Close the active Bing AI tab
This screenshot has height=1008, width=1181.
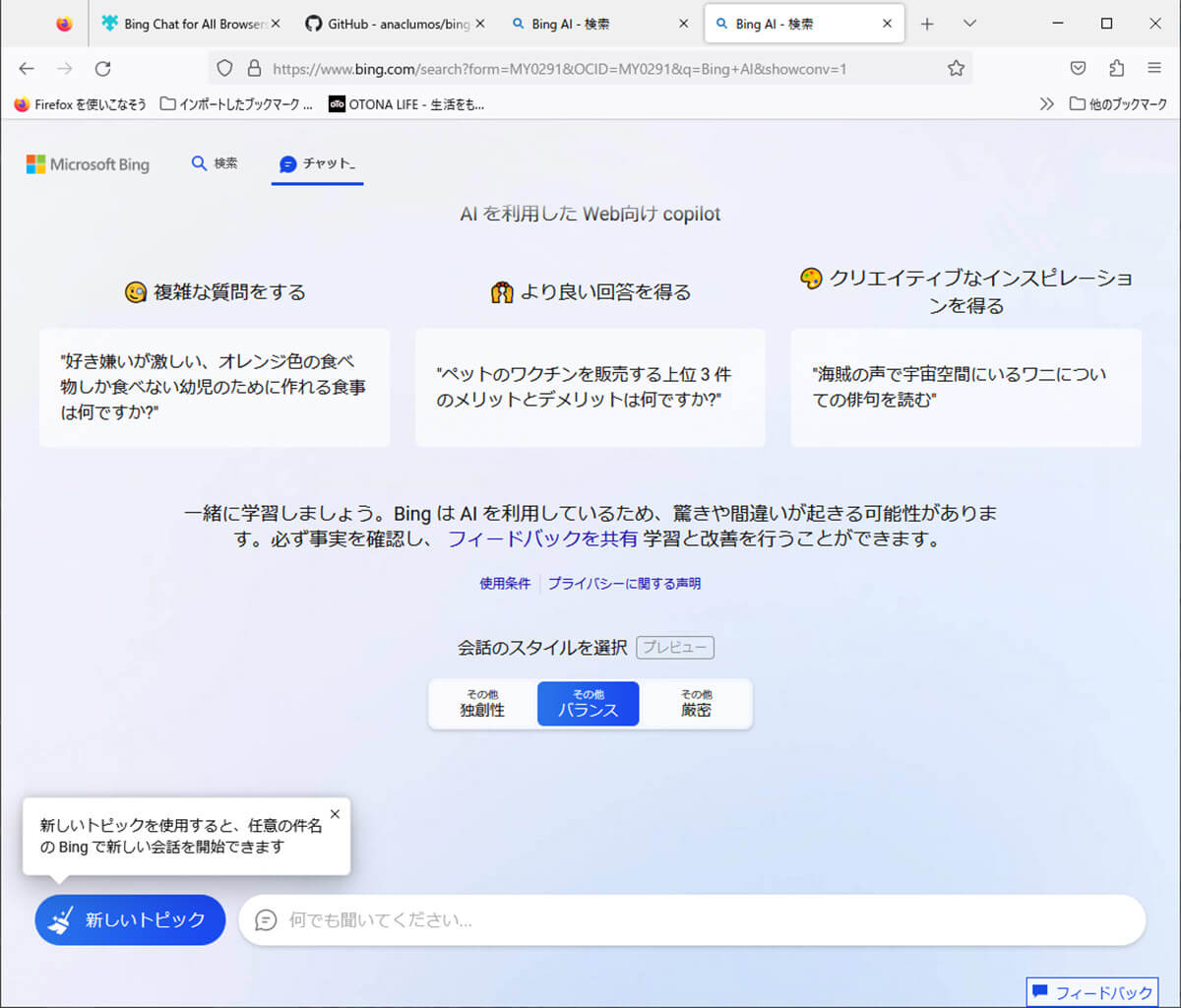click(887, 24)
